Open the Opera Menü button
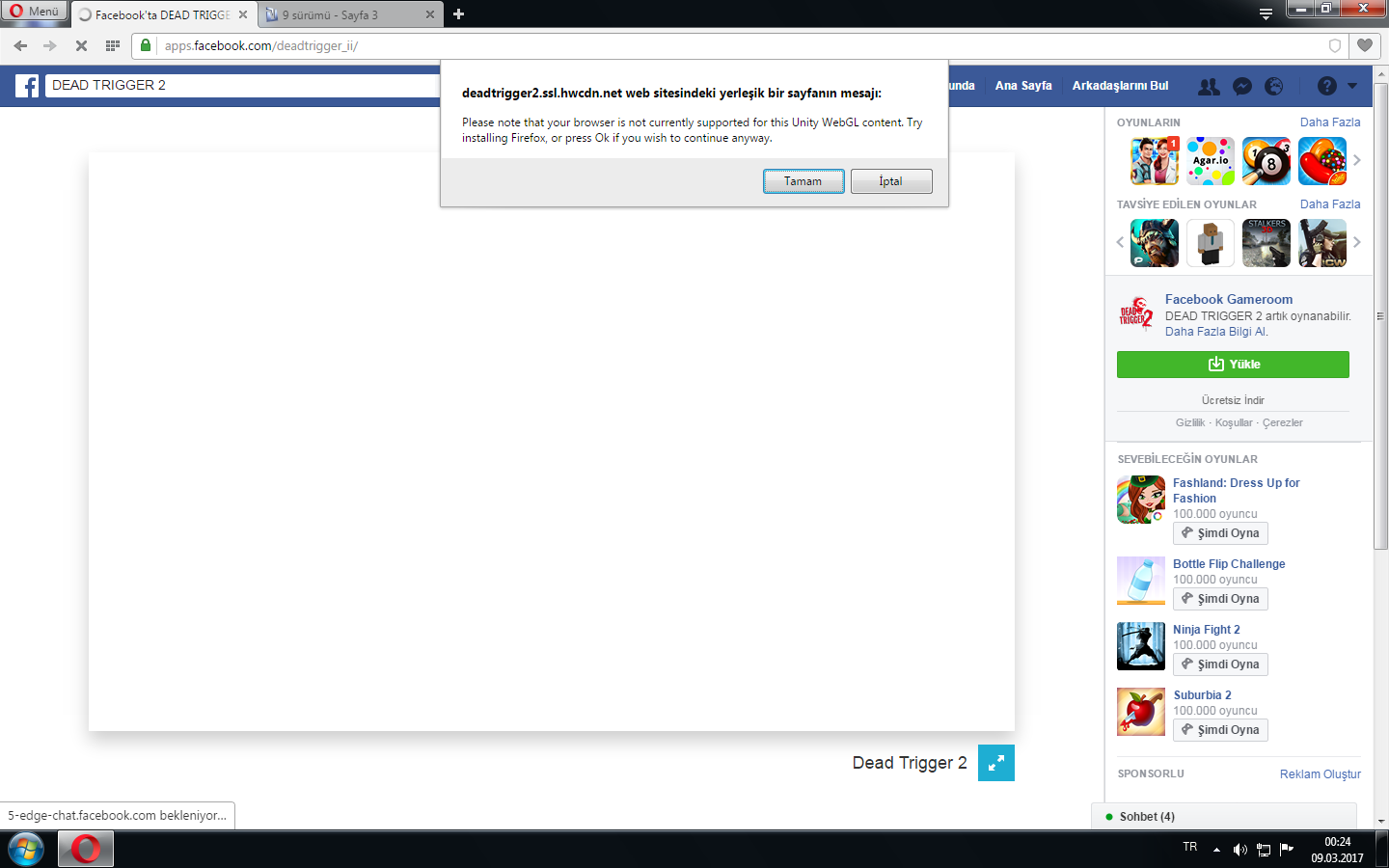Image resolution: width=1389 pixels, height=868 pixels. 34,12
